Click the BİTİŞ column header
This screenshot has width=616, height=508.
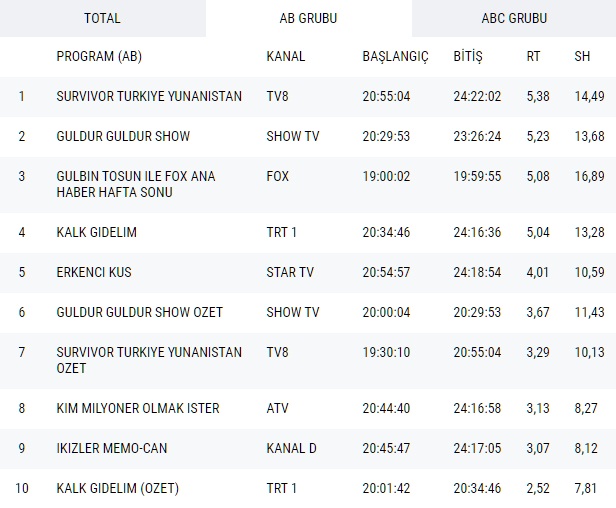tap(467, 57)
